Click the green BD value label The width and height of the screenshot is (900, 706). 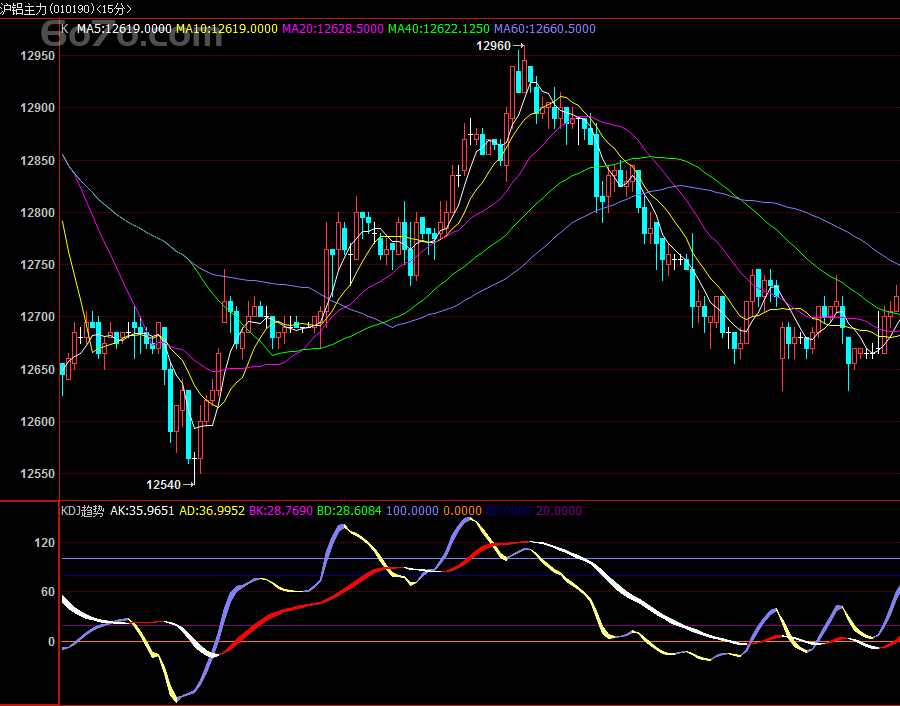(x=349, y=511)
